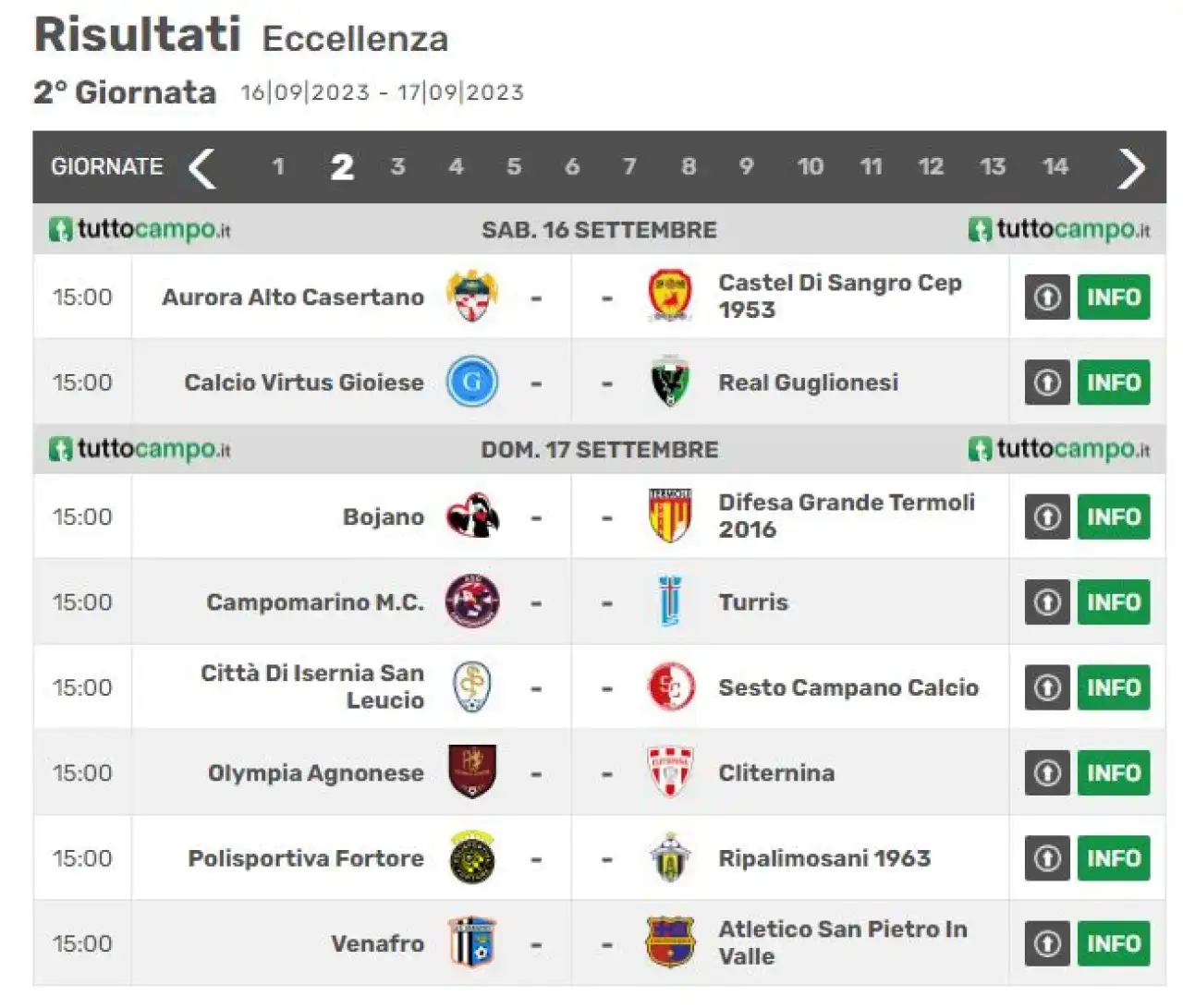
Task: Open the Difesa Grande Termoli 2016 crest
Action: [x=670, y=516]
